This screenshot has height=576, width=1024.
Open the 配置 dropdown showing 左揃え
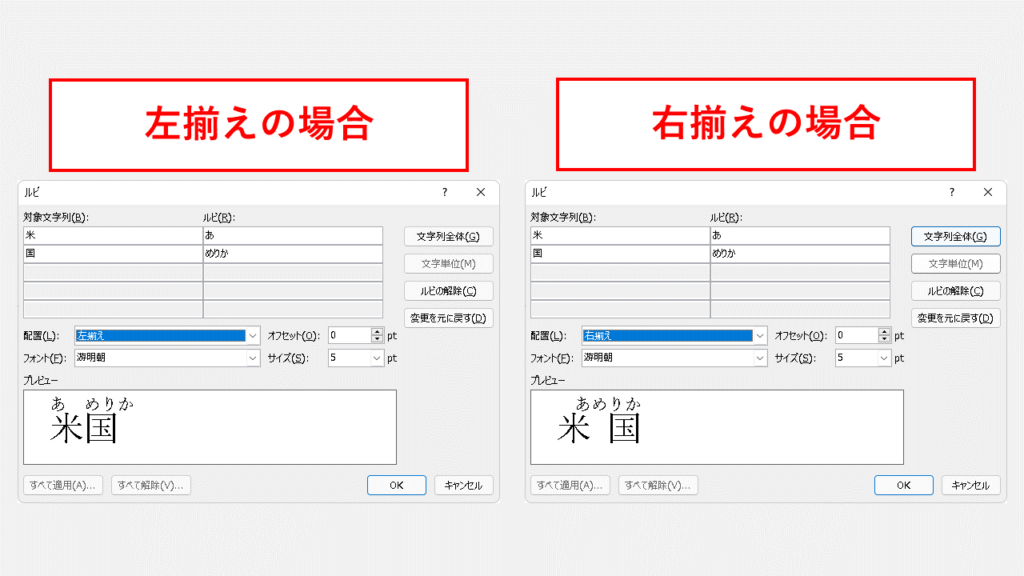coord(253,336)
